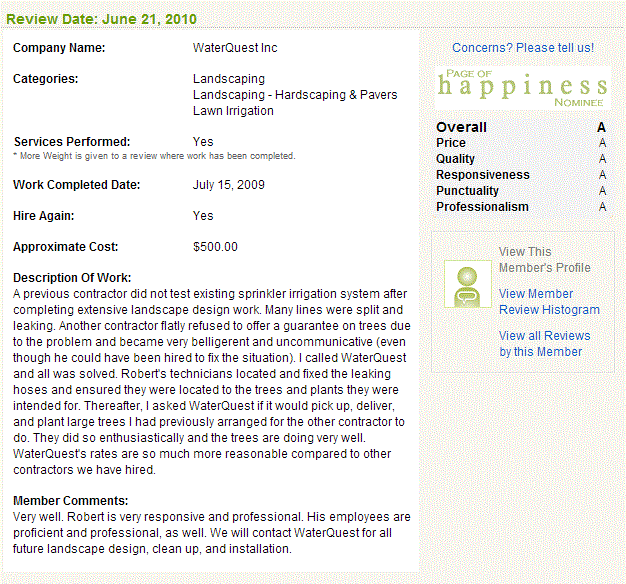Click the Responsiveness rating row
Viewport: 626px width, 584px height.
(521, 175)
